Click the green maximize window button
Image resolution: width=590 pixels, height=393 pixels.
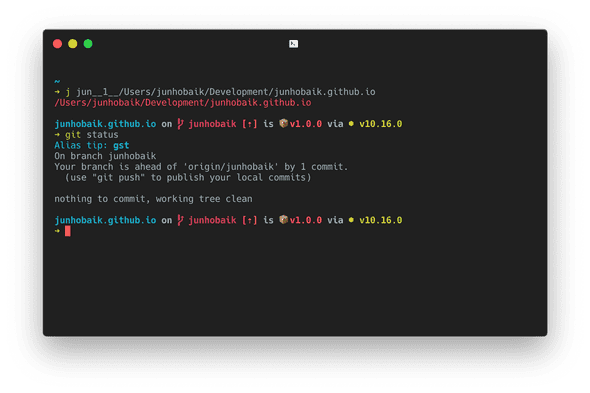point(88,44)
